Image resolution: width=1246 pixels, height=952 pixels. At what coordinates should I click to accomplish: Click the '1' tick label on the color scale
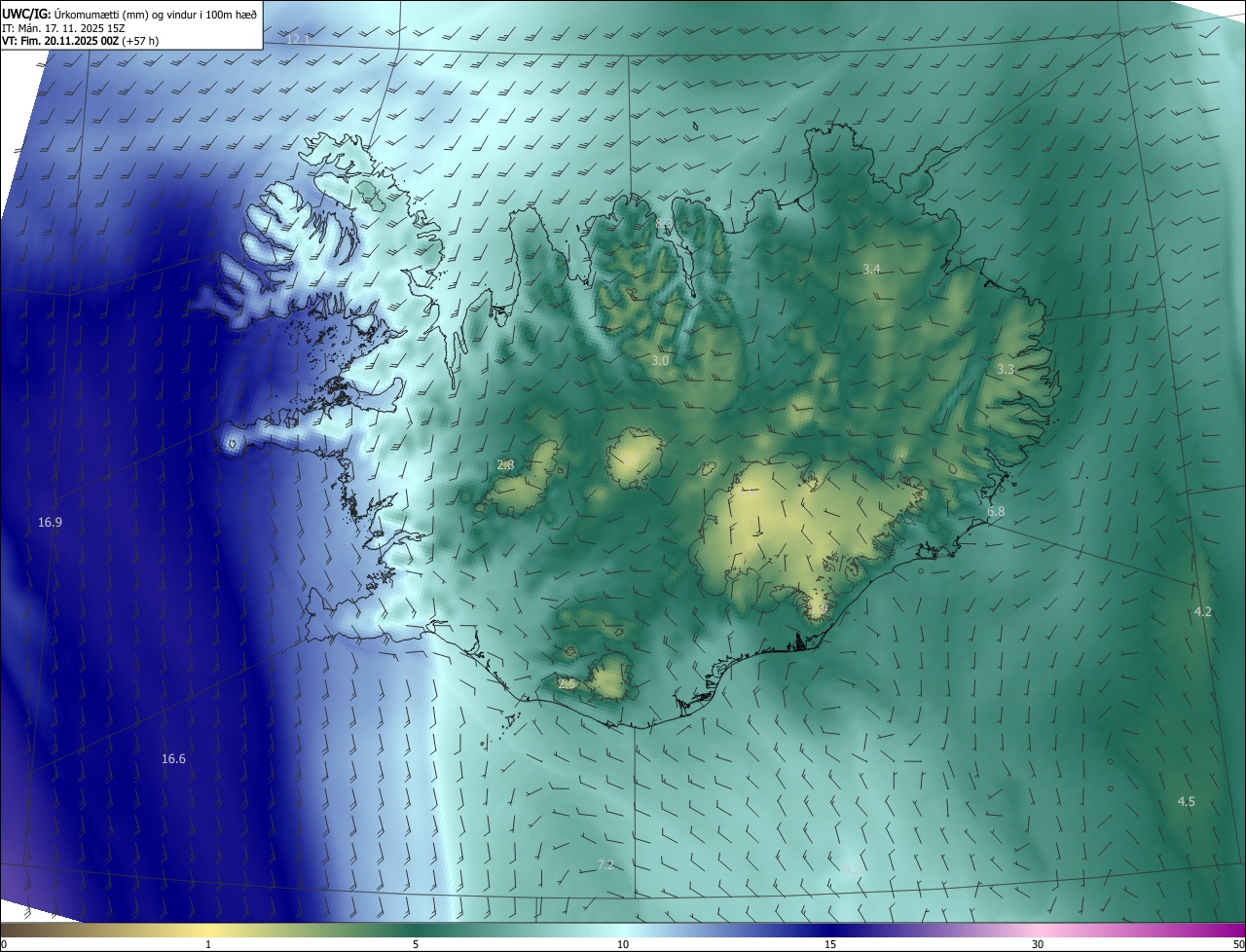tap(208, 944)
